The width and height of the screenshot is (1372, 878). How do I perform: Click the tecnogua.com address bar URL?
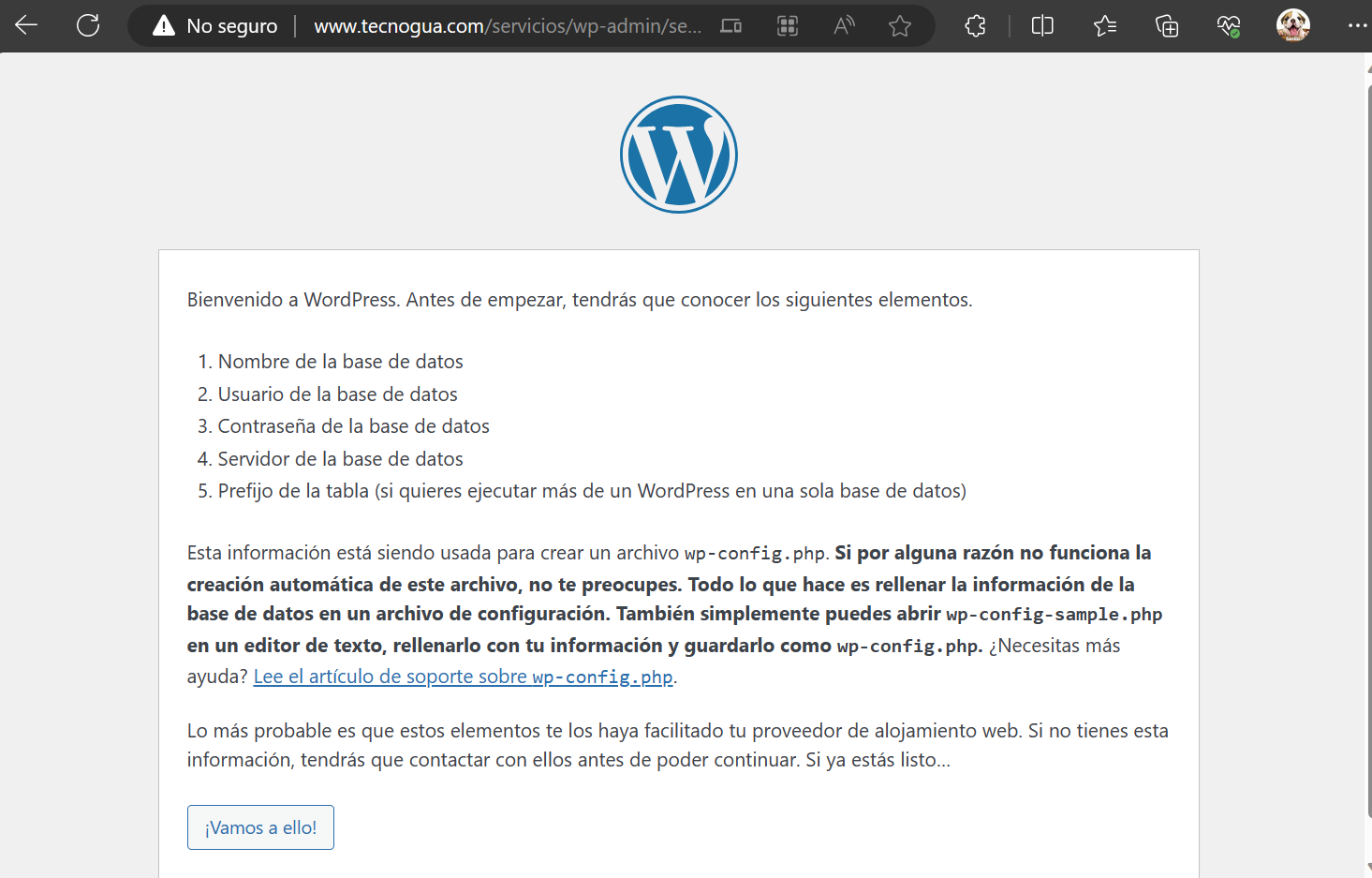click(x=508, y=26)
